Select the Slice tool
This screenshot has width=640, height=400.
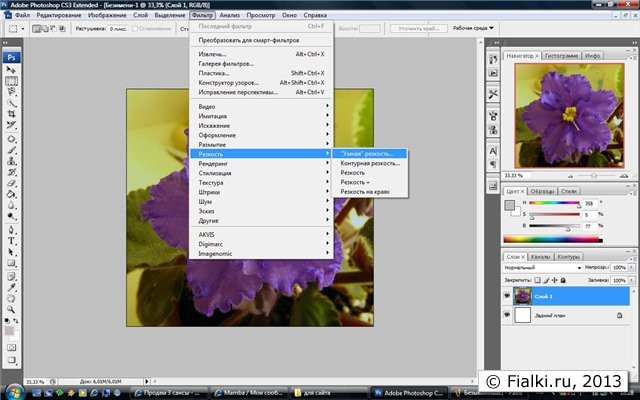coord(11,125)
